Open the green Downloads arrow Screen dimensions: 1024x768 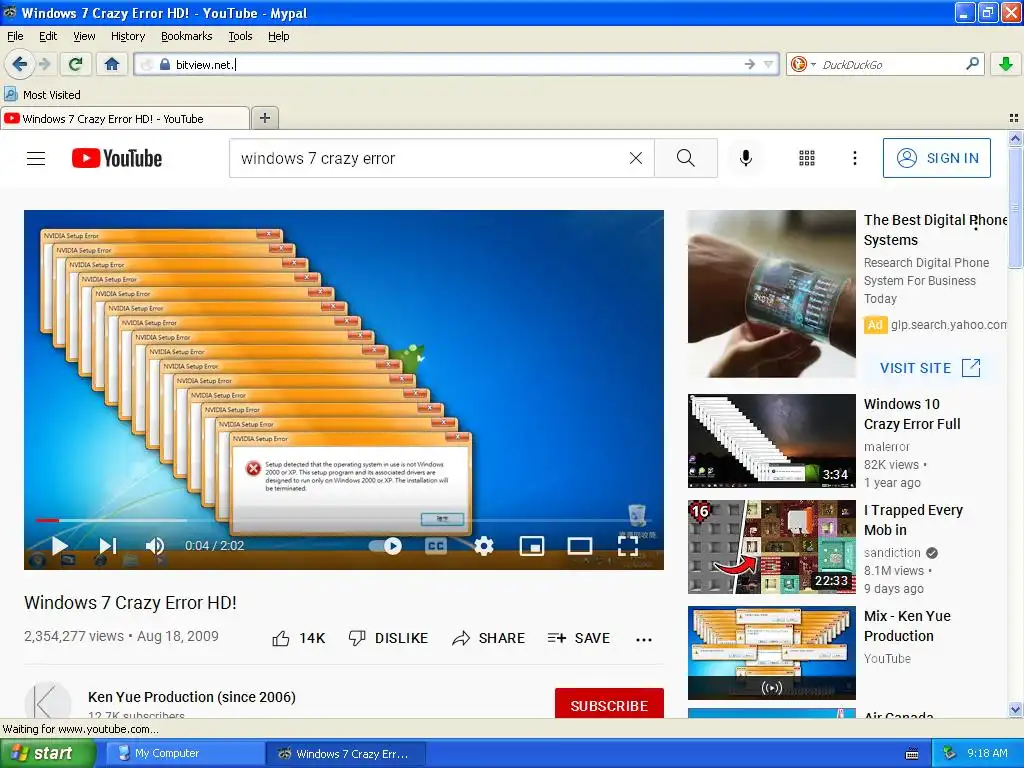coord(1006,64)
